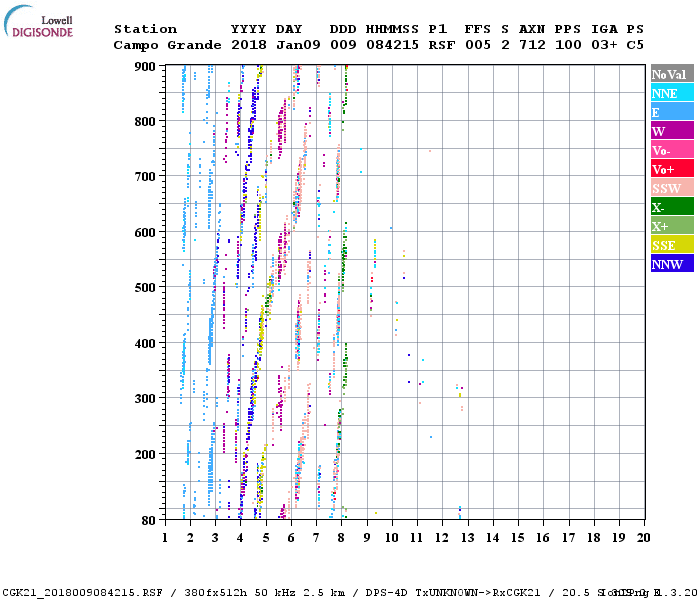Click the 700 height axis label
The height and width of the screenshot is (600, 700).
click(x=145, y=177)
